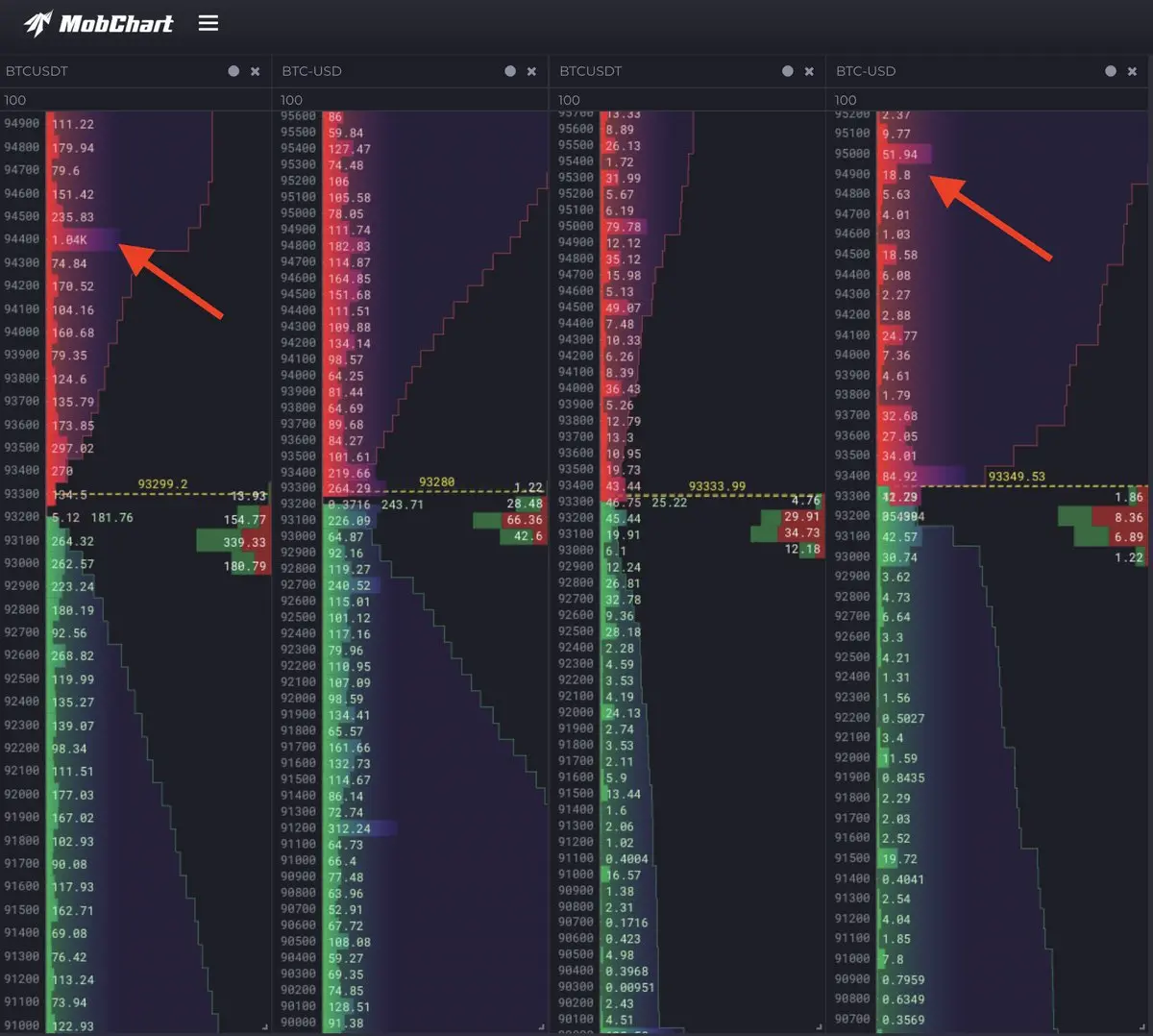Open the hamburger menu next to MobChart
Image resolution: width=1153 pixels, height=1036 pixels.
point(209,23)
